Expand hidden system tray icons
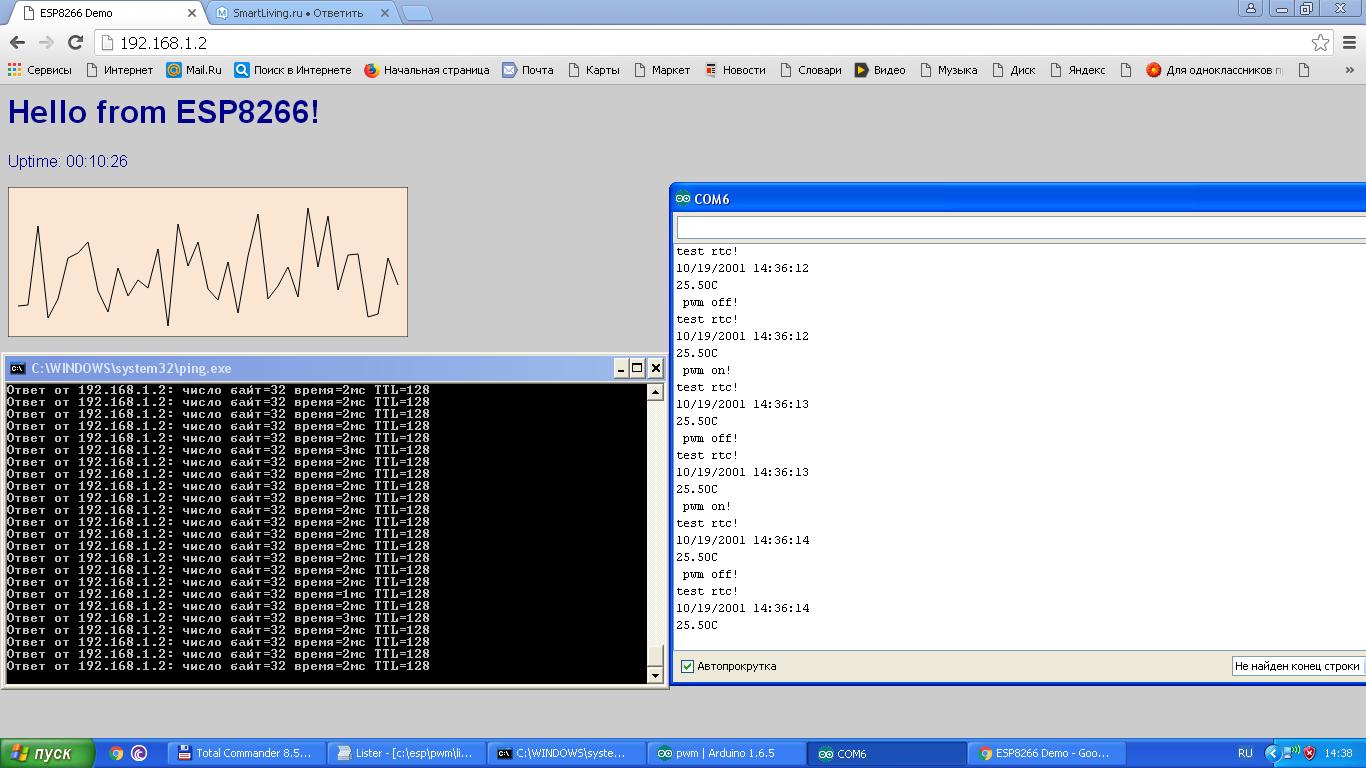This screenshot has height=768, width=1366. (x=1272, y=753)
